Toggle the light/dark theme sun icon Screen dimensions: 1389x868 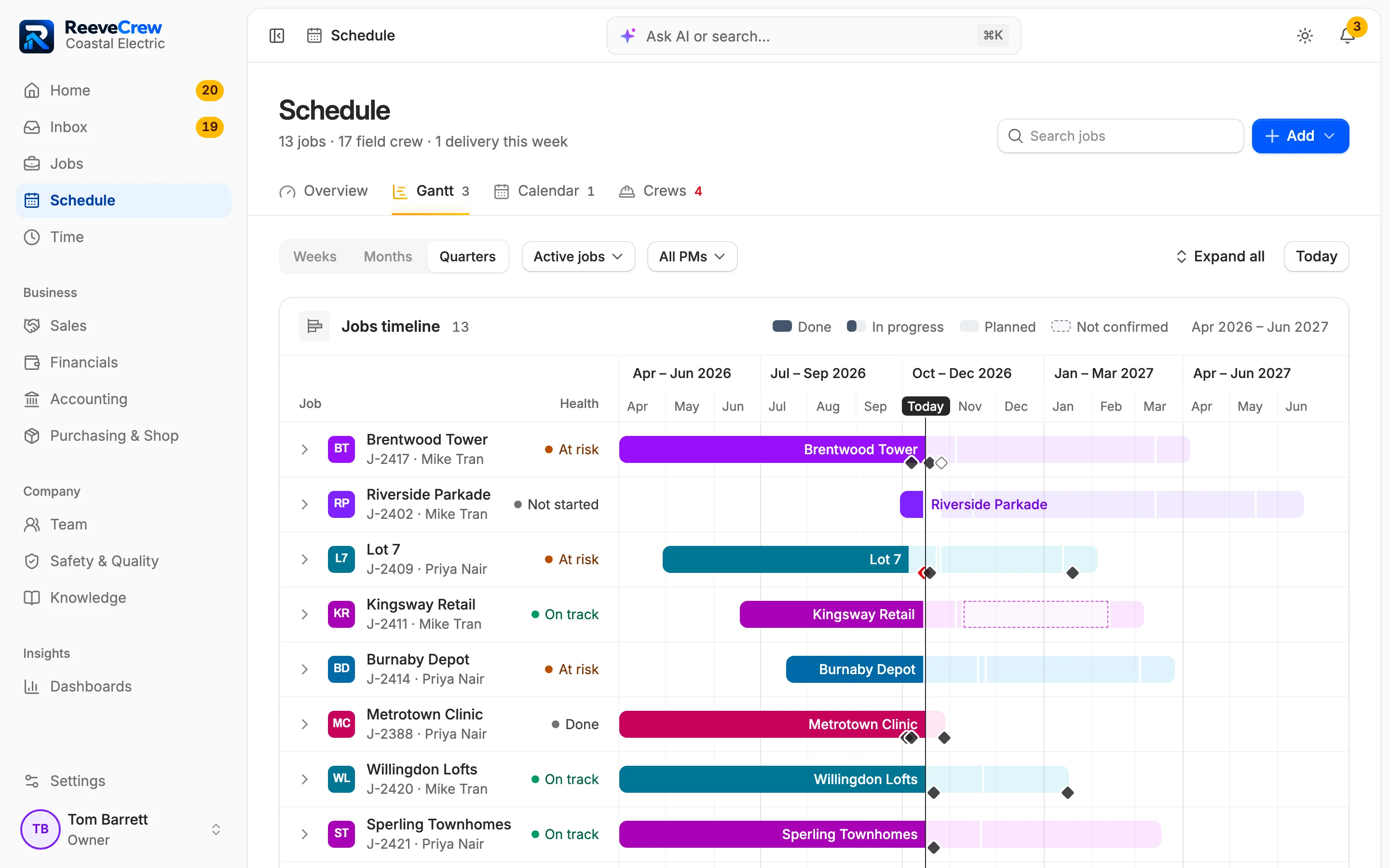pyautogui.click(x=1305, y=36)
